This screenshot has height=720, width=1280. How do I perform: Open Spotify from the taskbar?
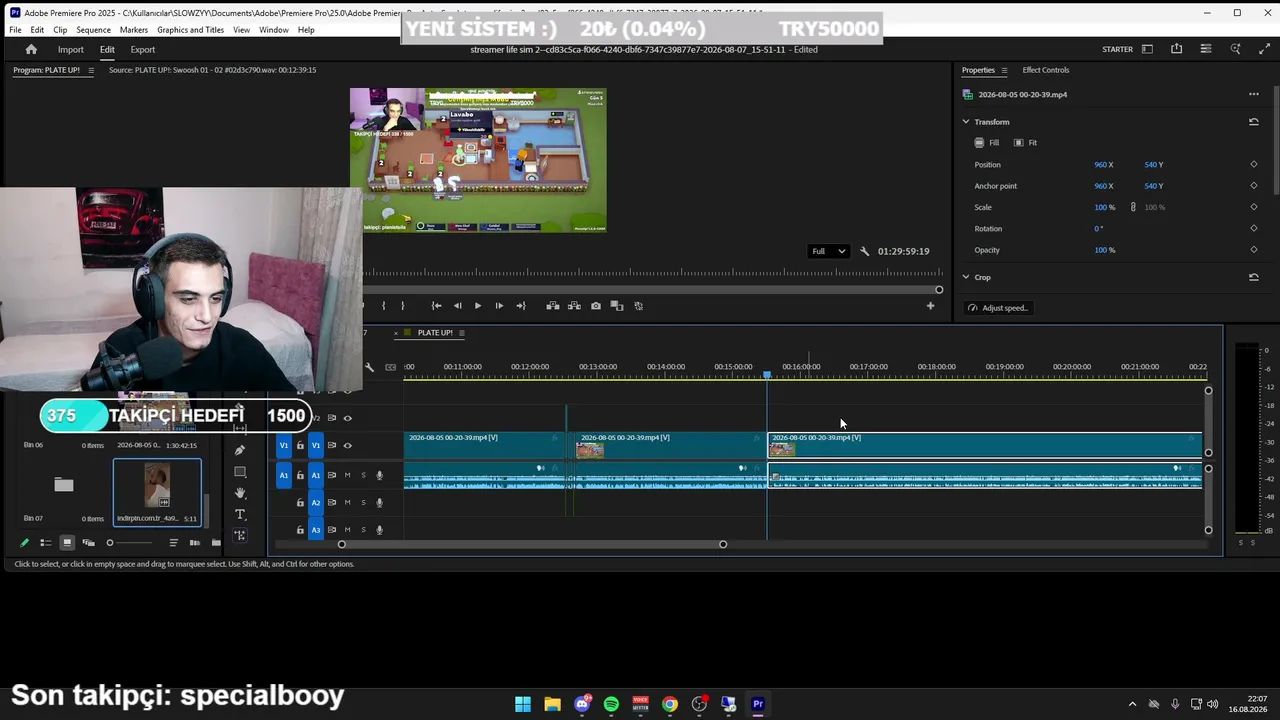pyautogui.click(x=611, y=704)
